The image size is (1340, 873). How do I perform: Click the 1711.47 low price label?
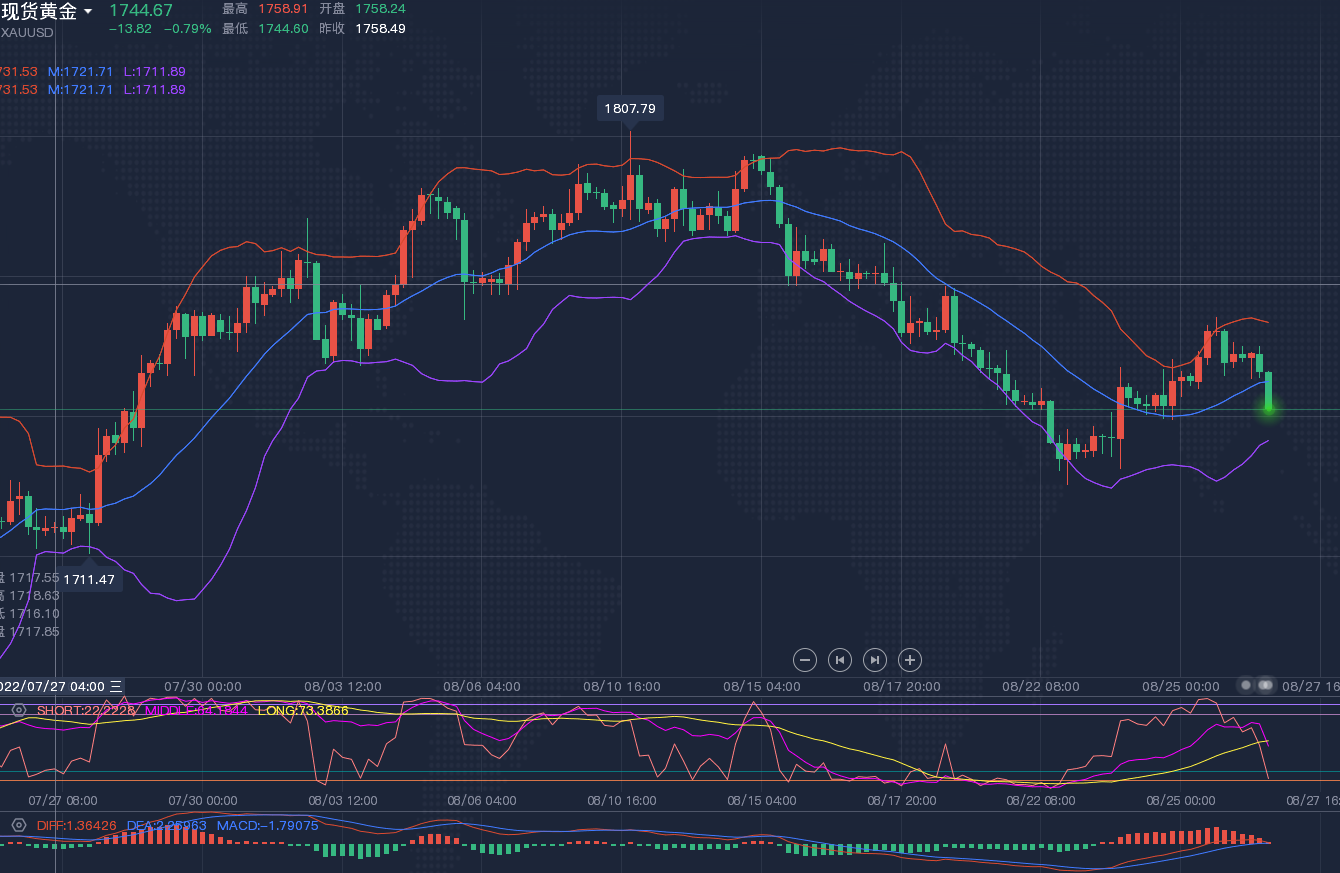[89, 579]
